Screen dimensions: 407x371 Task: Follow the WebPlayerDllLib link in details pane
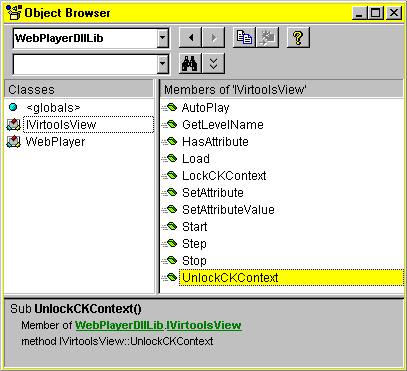tap(119, 325)
